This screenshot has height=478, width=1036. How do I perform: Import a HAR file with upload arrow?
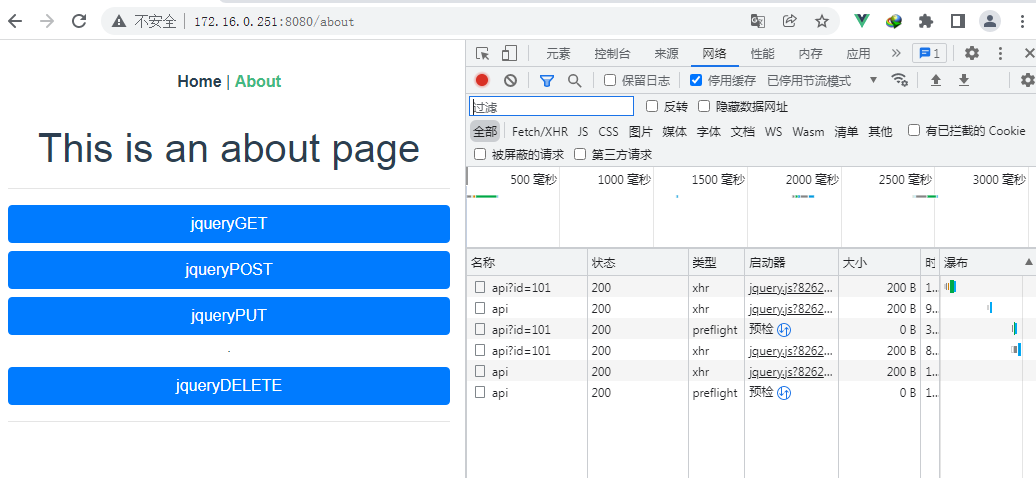coord(936,81)
